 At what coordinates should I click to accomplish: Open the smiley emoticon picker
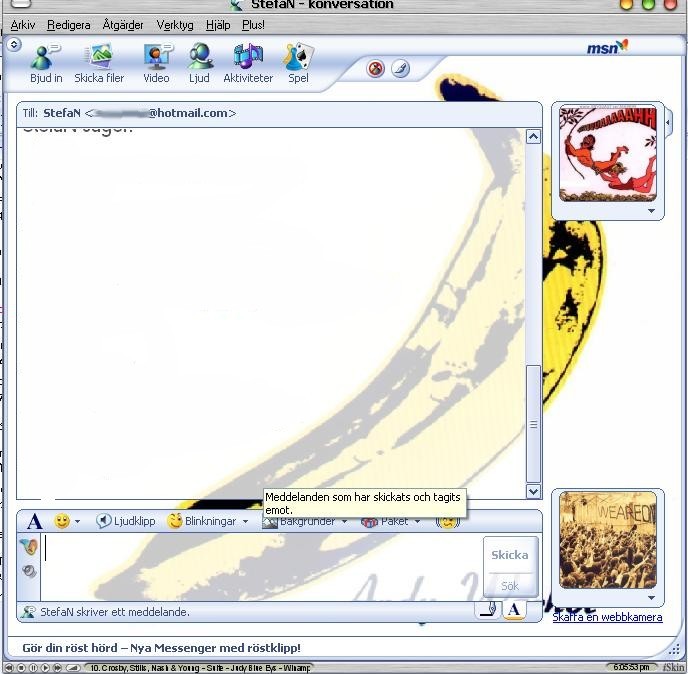(62, 521)
